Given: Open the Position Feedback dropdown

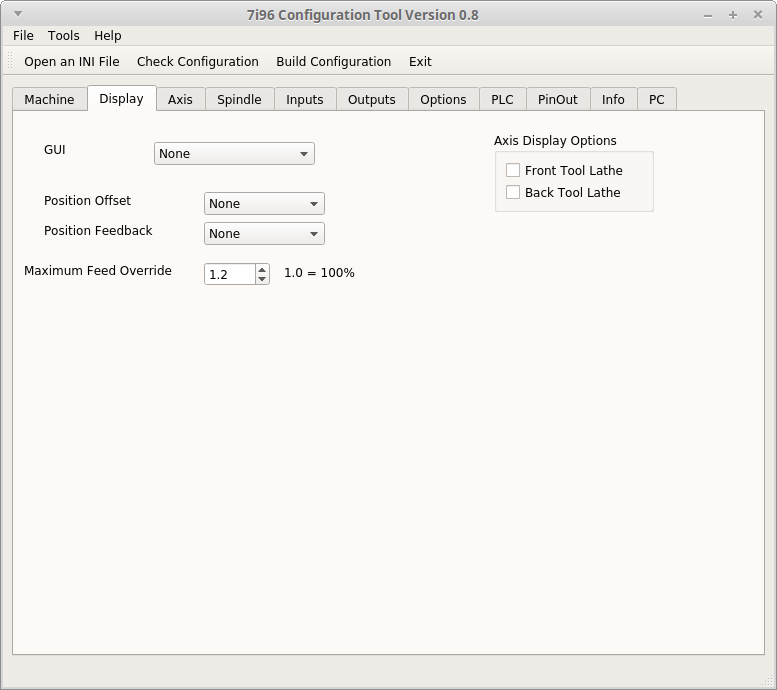Looking at the screenshot, I should coord(264,233).
